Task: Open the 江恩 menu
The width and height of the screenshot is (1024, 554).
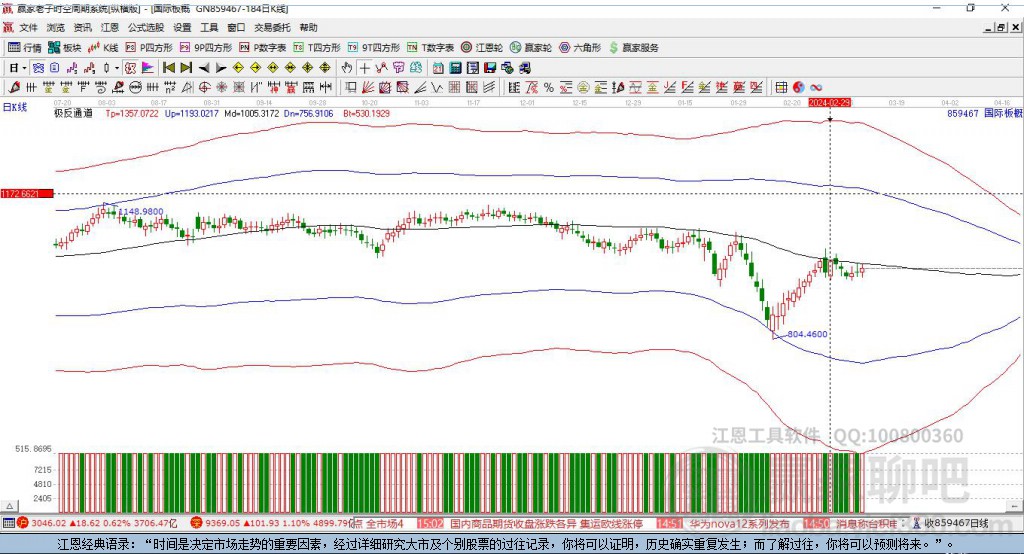Action: click(110, 27)
